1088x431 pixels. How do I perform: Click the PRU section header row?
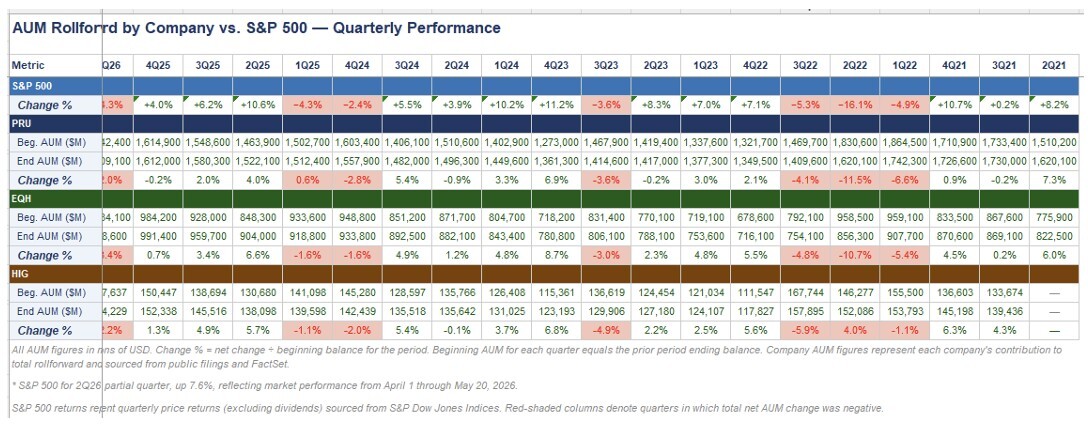pos(544,124)
